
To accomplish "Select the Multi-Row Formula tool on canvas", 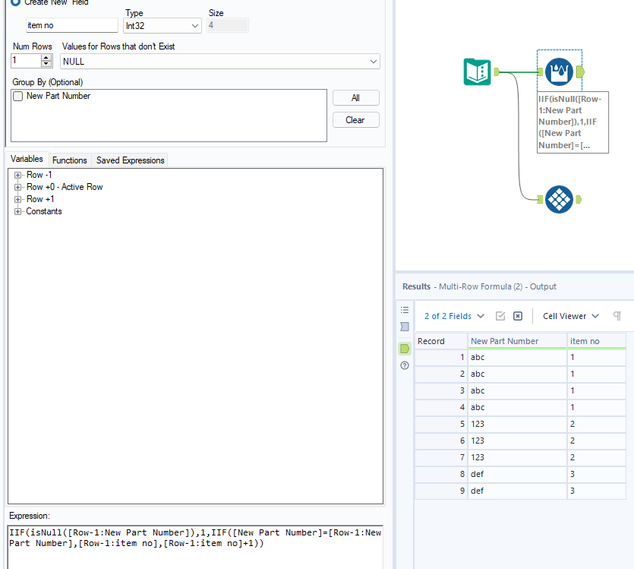I will point(559,72).
